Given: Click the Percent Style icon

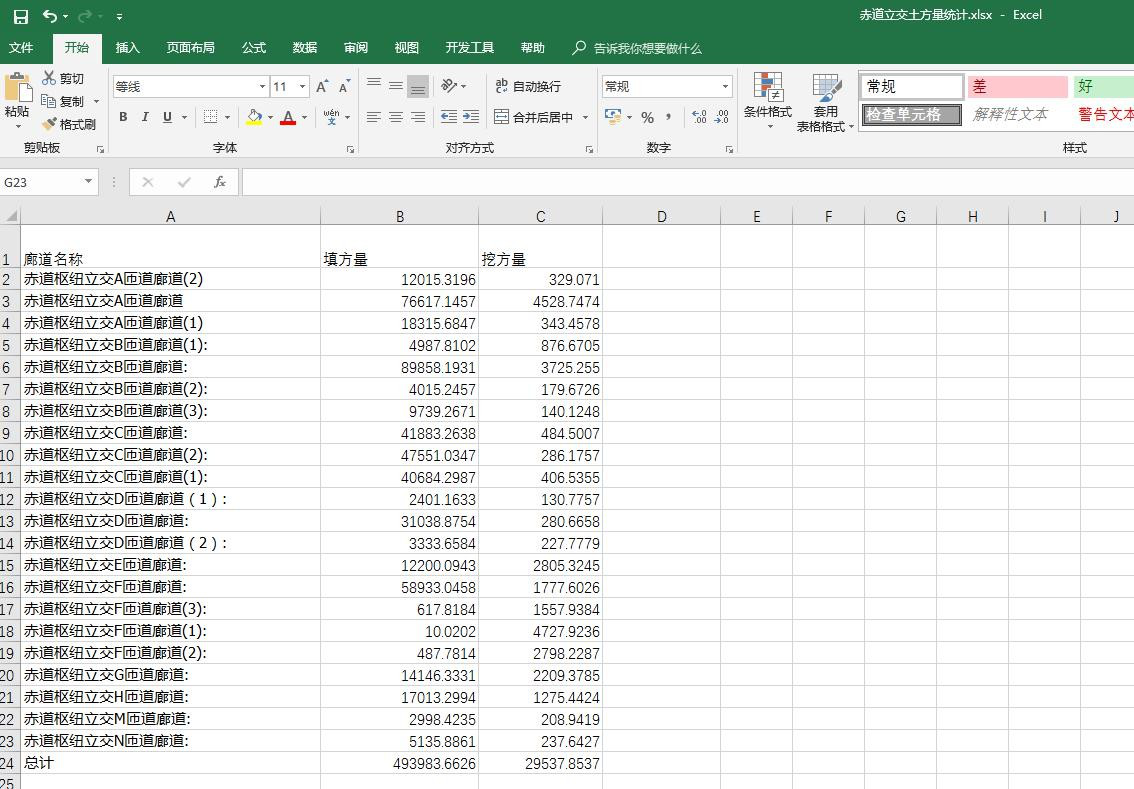Looking at the screenshot, I should tap(647, 117).
